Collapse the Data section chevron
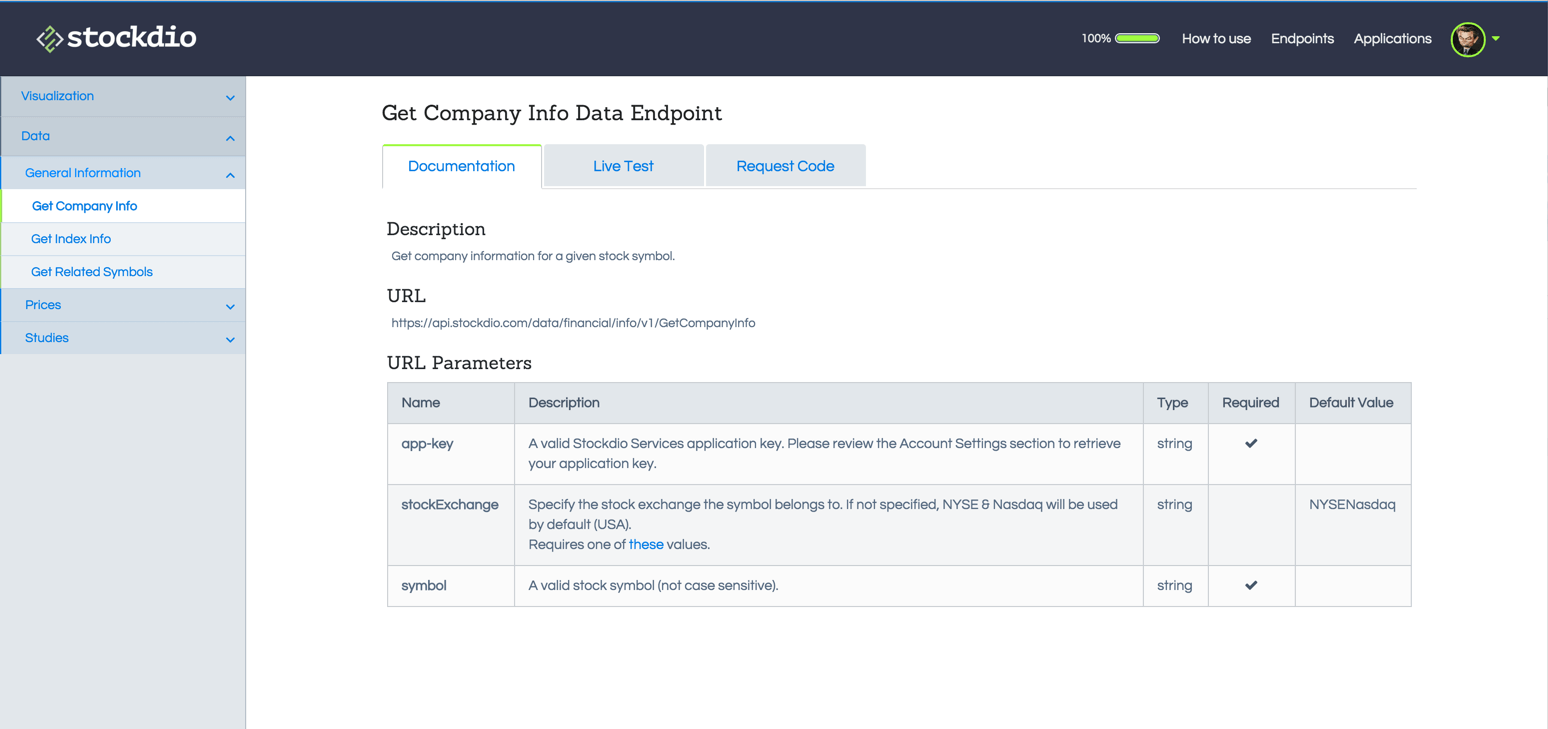1548x729 pixels. tap(230, 138)
